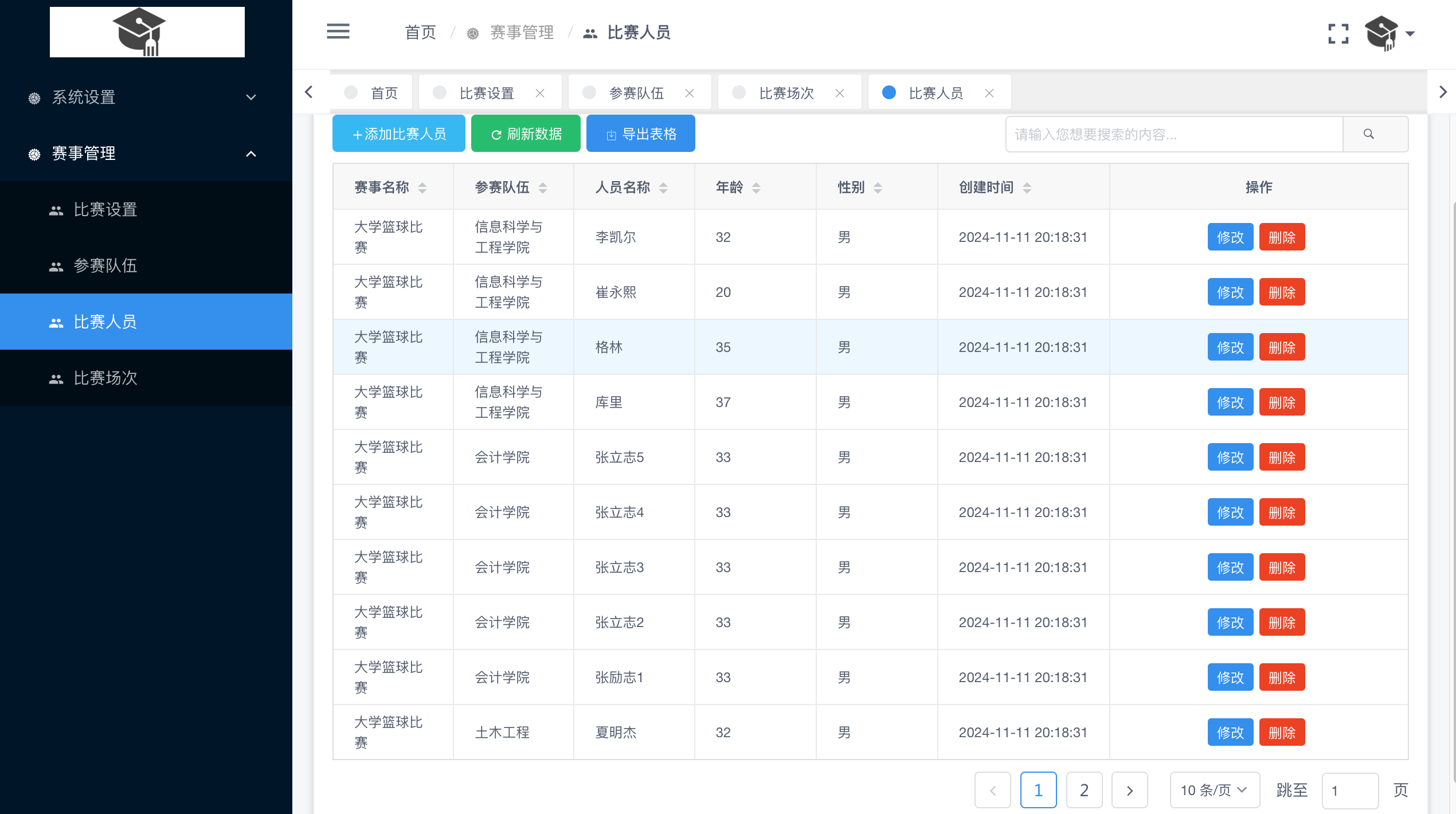Close the 参赛队伍 tab
The image size is (1456, 814).
[690, 93]
